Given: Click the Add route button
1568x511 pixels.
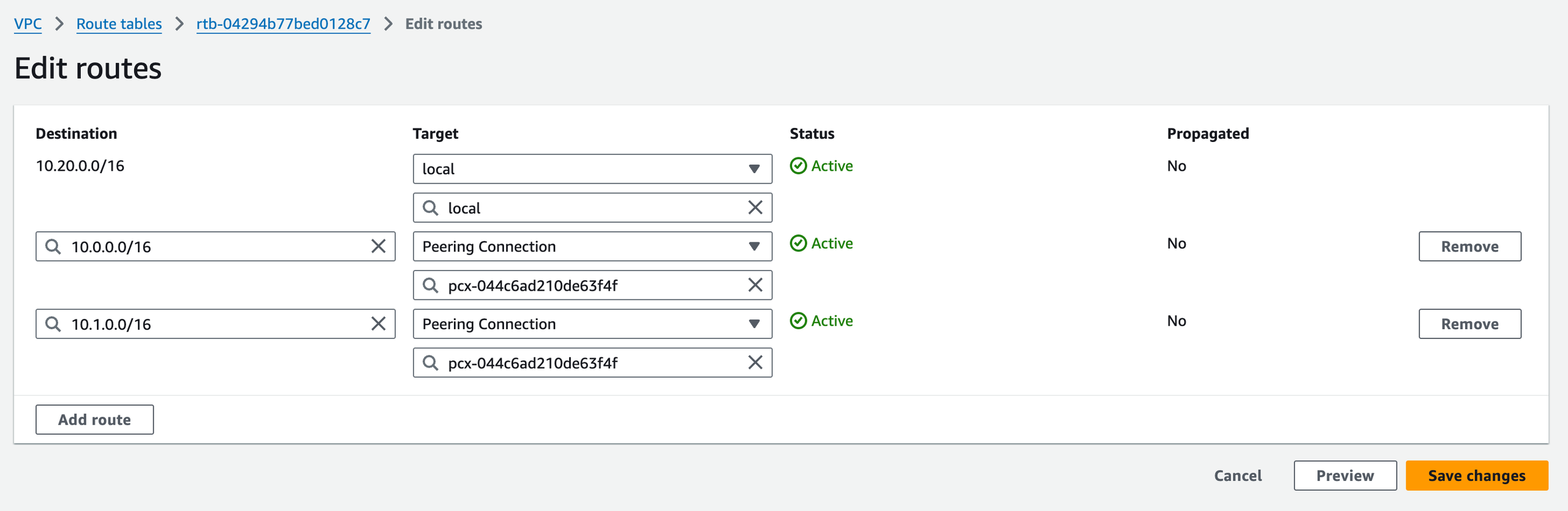Looking at the screenshot, I should pos(94,420).
